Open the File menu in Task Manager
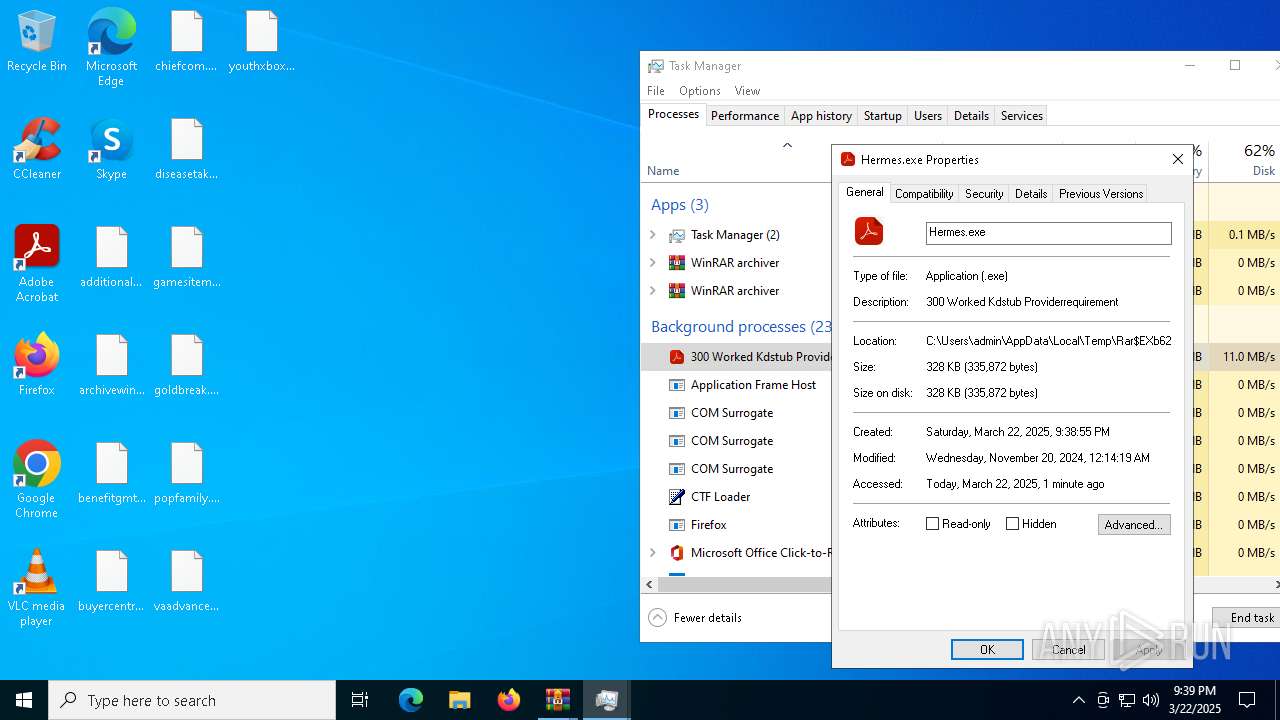Screen dimensions: 1280x720 656,91
